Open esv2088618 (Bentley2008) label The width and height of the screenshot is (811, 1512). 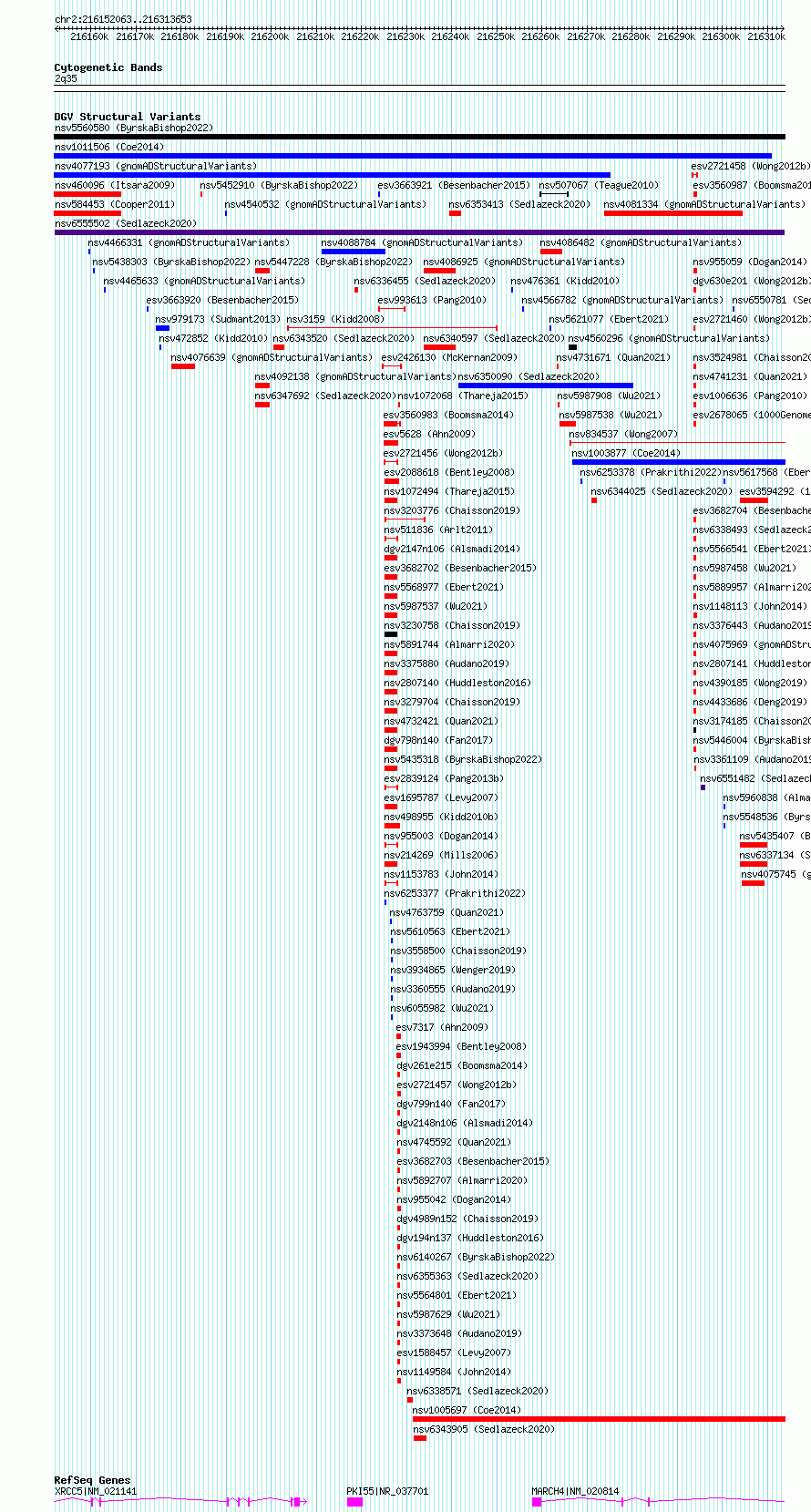[x=449, y=473]
